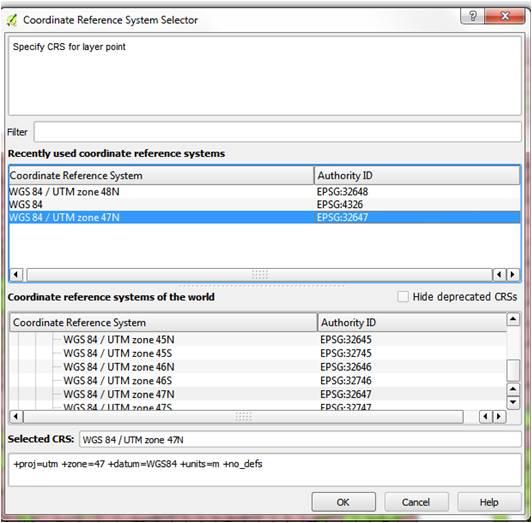532x523 pixels.
Task: Click into the Filter text field
Action: tap(278, 132)
